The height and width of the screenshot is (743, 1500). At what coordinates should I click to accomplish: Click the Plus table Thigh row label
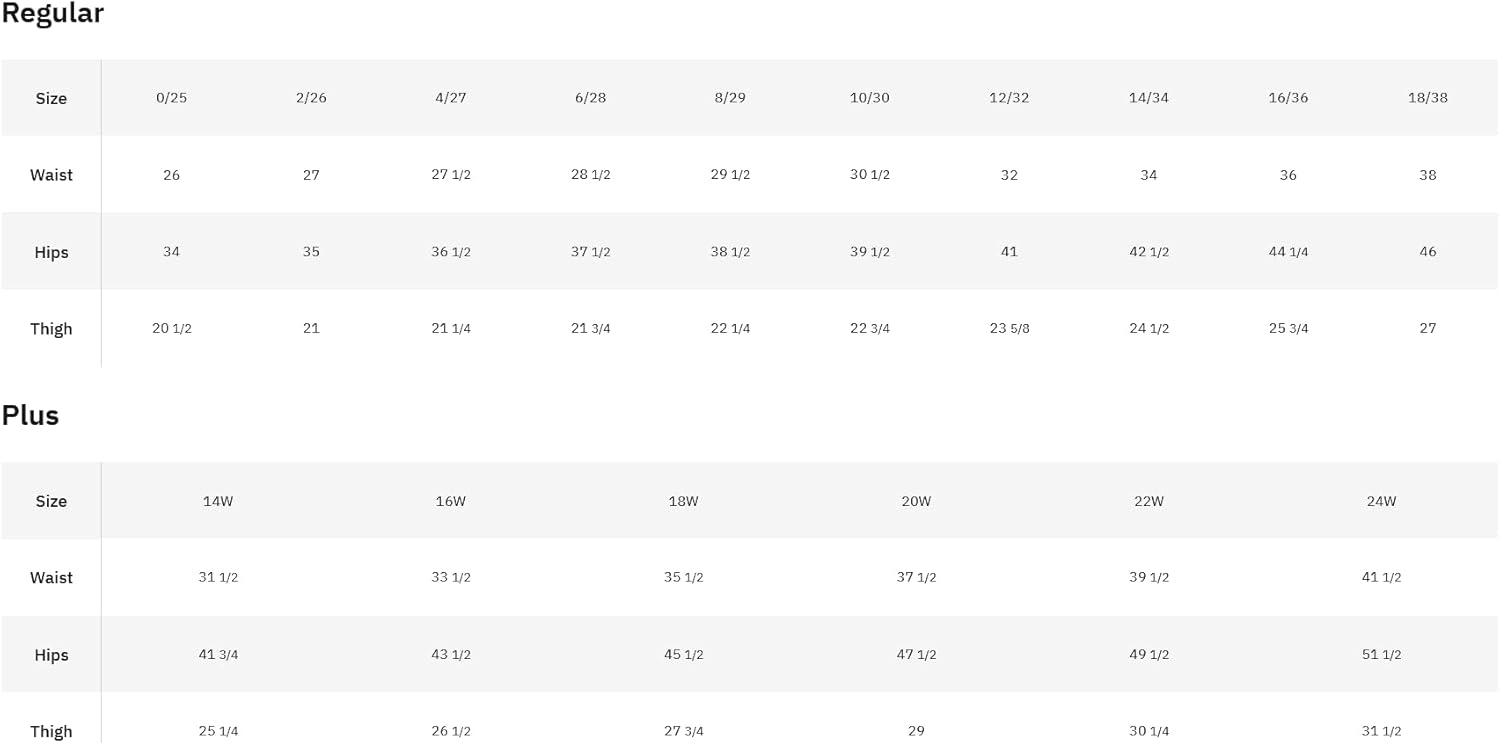(51, 732)
